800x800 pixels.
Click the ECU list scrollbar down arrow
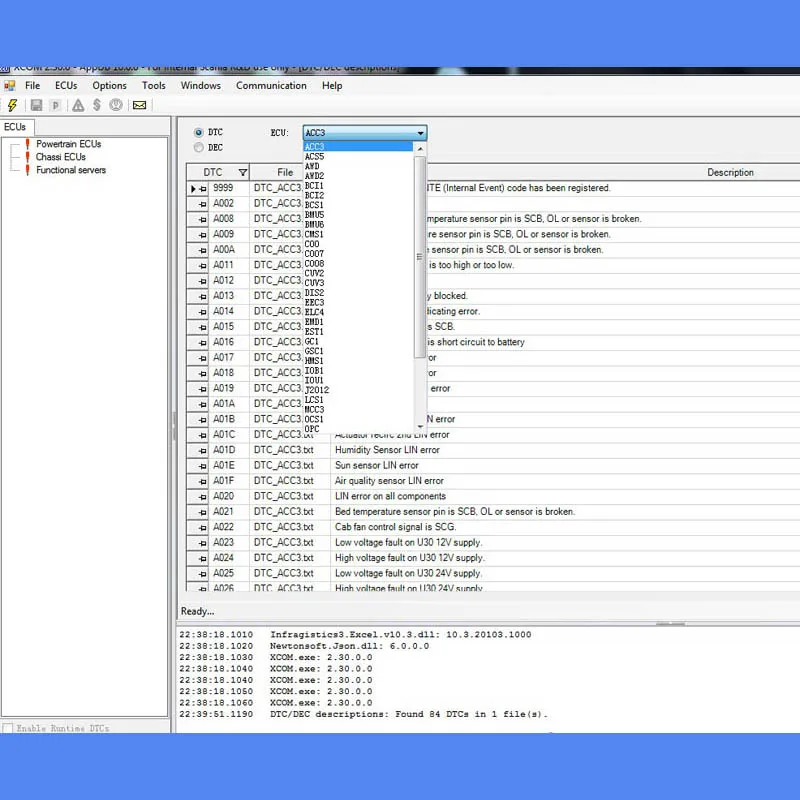point(420,427)
